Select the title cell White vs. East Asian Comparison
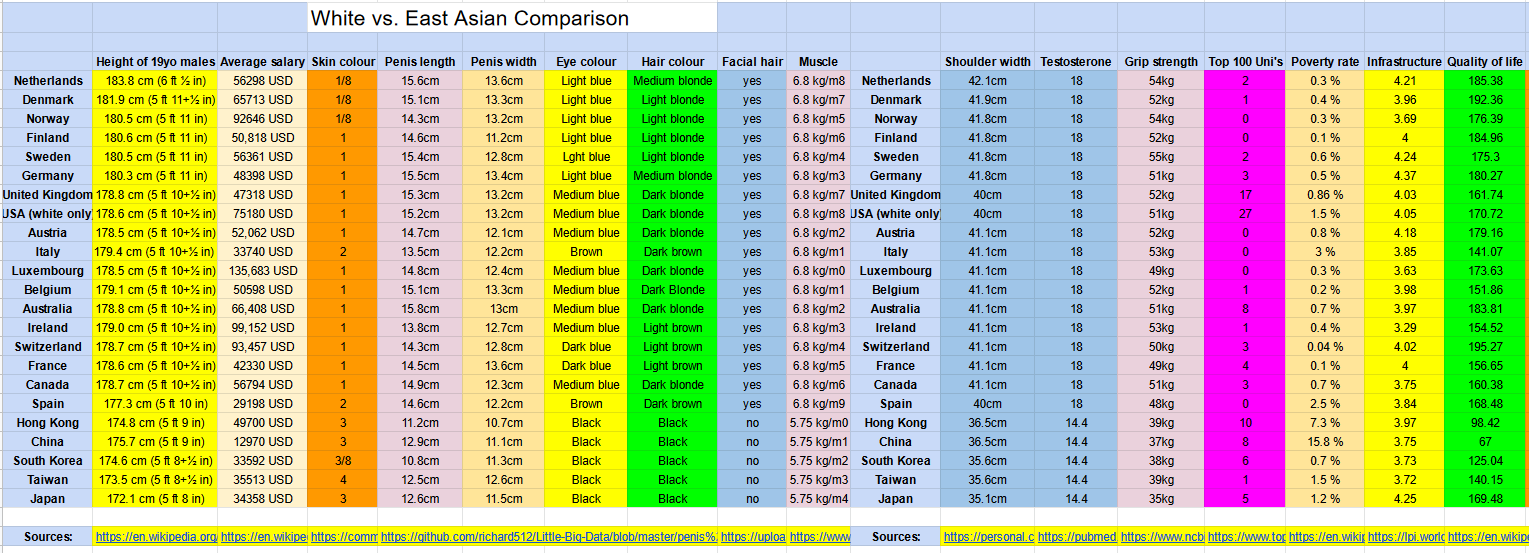Screen dimensions: 1529x553 pyautogui.click(x=512, y=18)
